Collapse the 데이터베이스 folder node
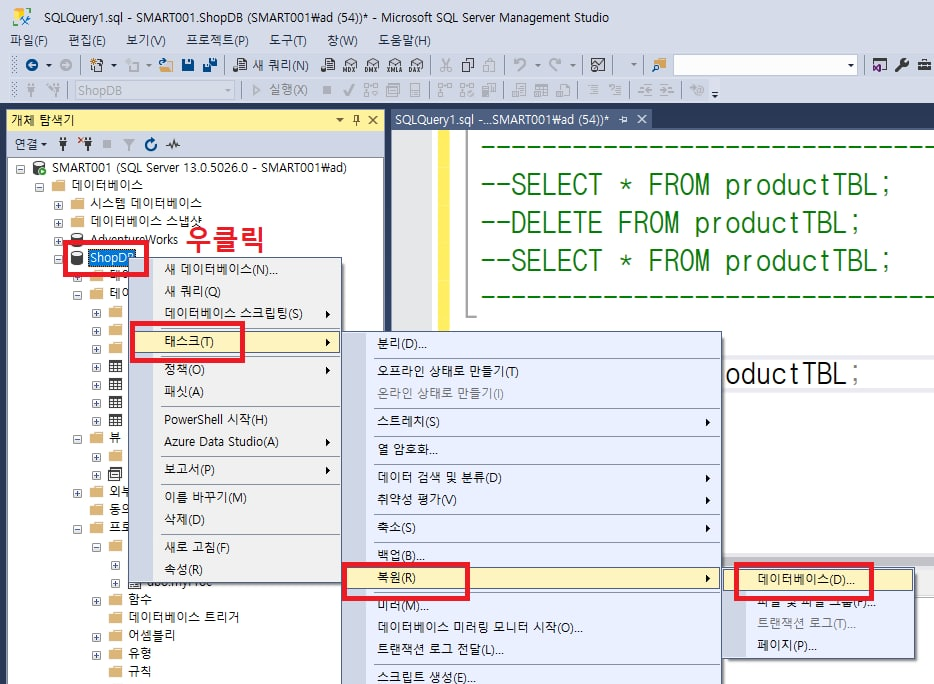This screenshot has width=934, height=684. click(x=39, y=186)
